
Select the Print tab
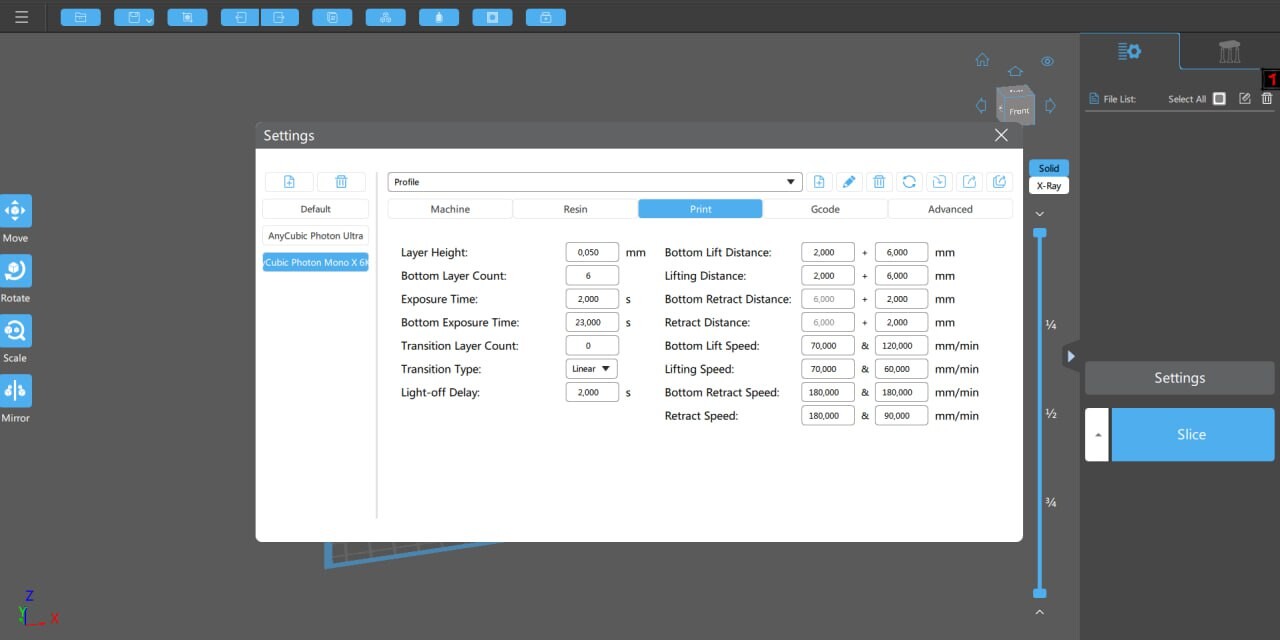pyautogui.click(x=700, y=209)
